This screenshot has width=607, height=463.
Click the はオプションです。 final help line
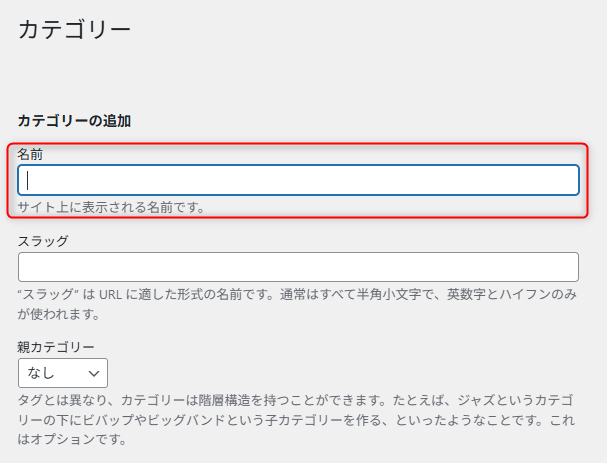click(72, 439)
